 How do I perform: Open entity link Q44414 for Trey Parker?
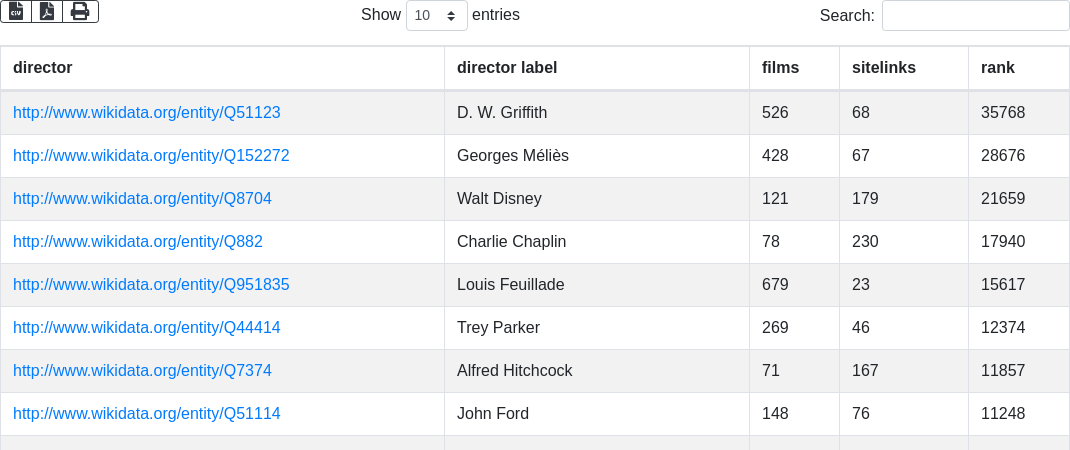[147, 328]
